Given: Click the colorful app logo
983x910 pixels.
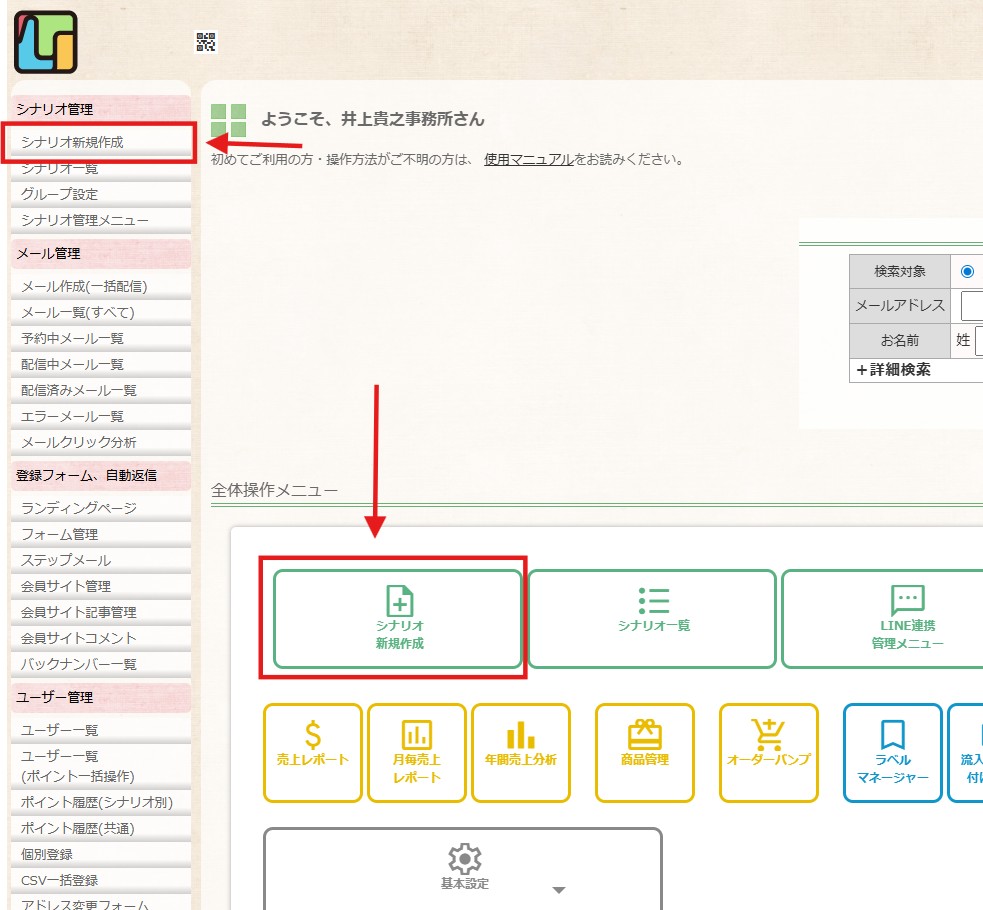Looking at the screenshot, I should 46,43.
